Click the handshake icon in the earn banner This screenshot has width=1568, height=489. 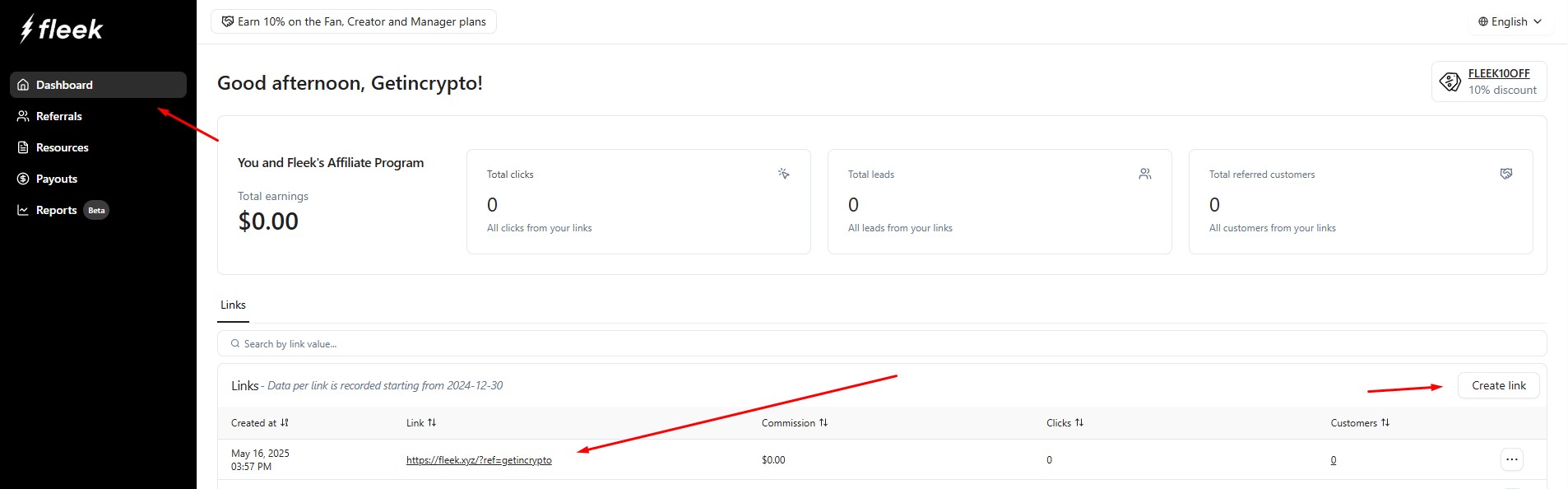228,21
